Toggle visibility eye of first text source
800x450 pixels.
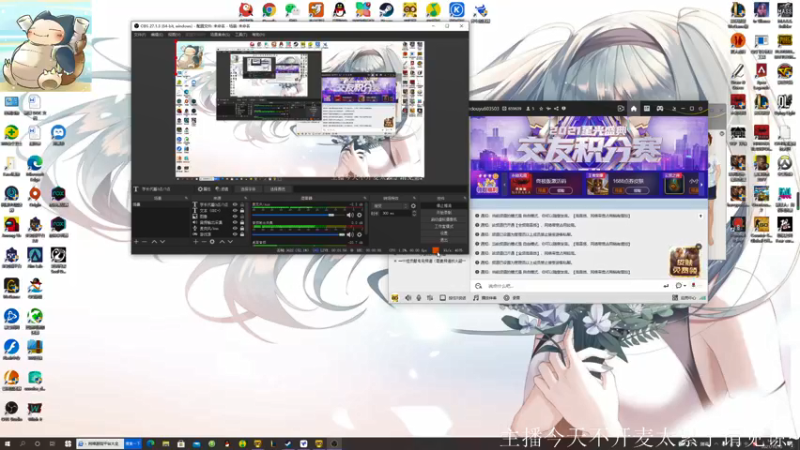click(x=235, y=205)
